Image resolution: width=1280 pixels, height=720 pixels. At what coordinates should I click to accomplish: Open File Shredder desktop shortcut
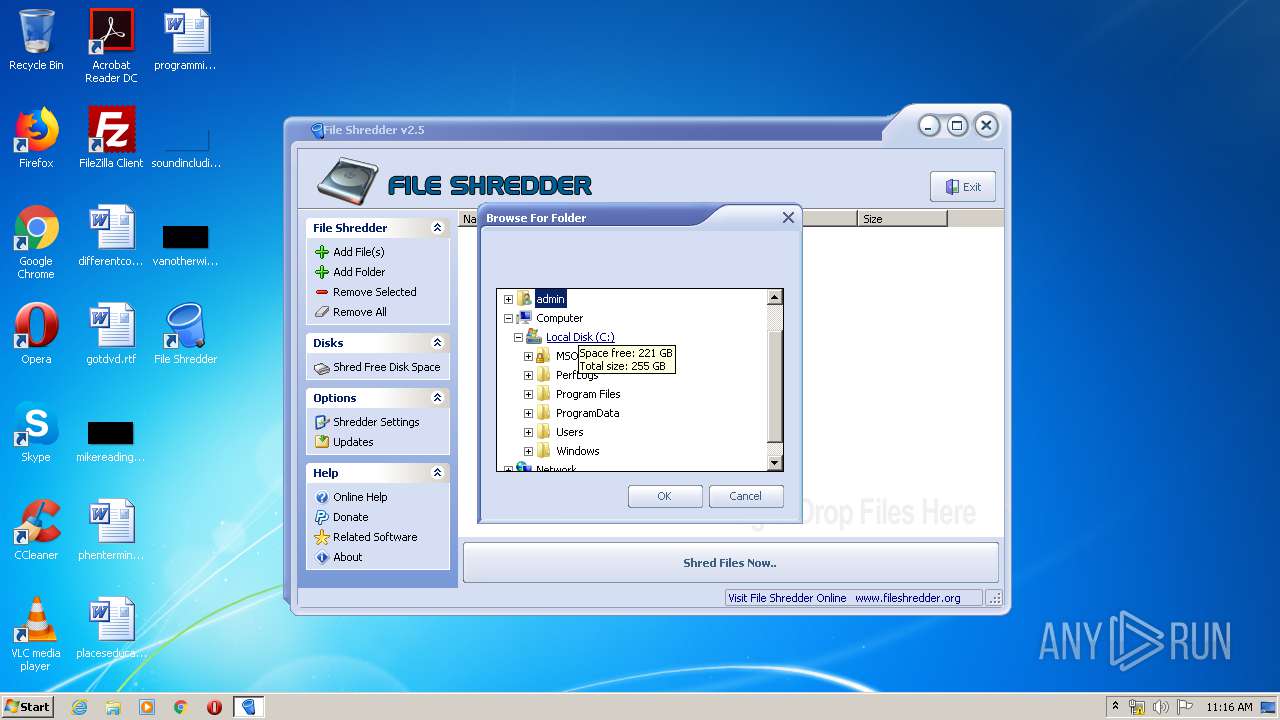click(185, 334)
